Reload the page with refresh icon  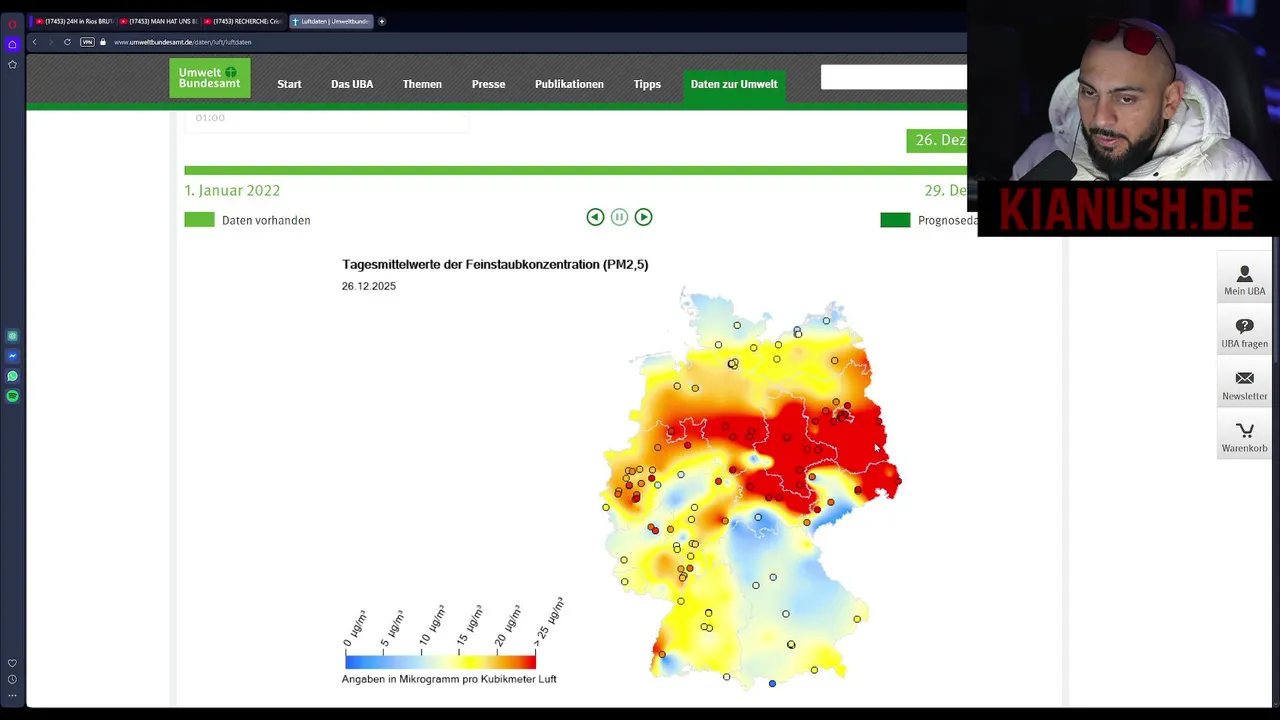[67, 42]
